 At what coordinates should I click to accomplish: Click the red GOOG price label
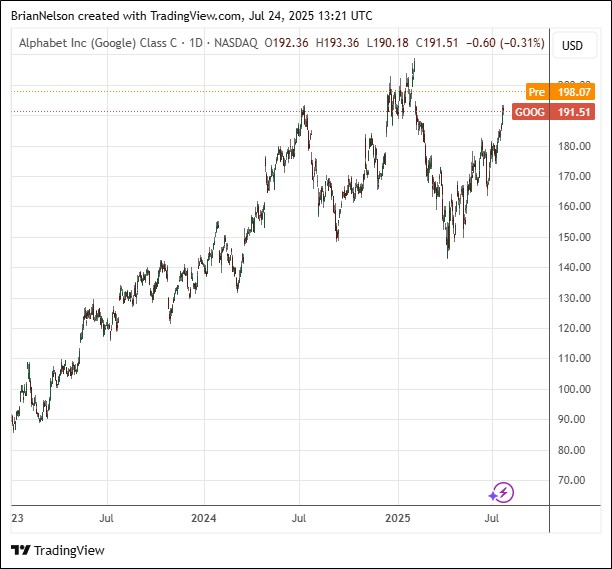[530, 112]
